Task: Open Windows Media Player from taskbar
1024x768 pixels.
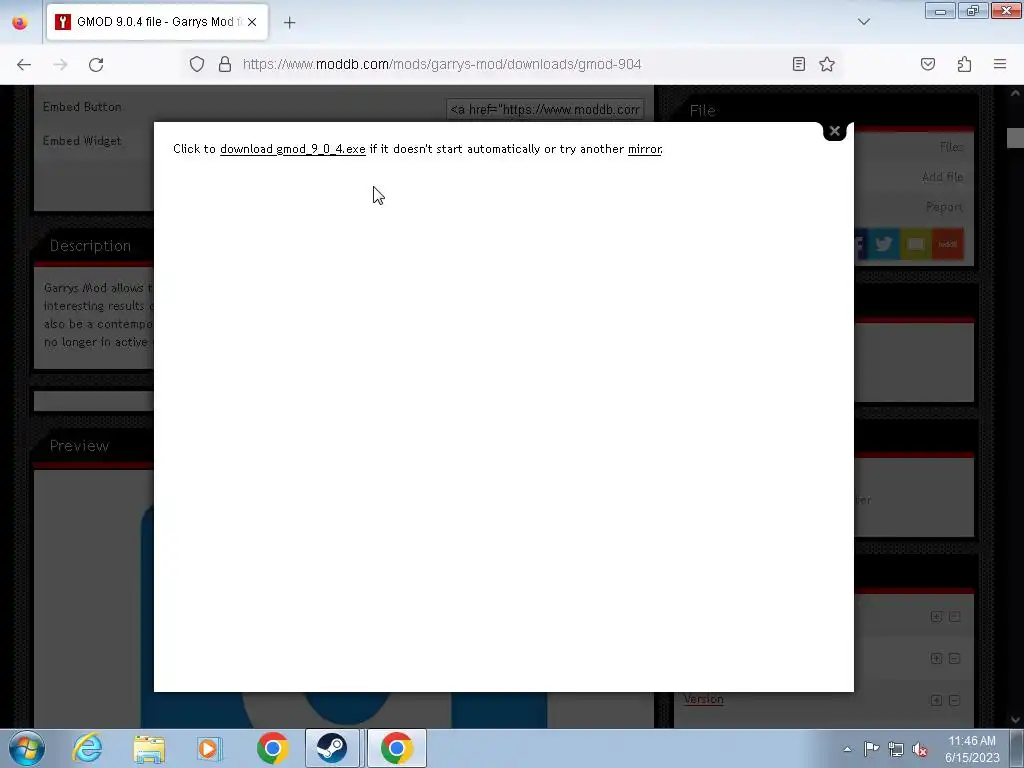Action: (x=210, y=748)
